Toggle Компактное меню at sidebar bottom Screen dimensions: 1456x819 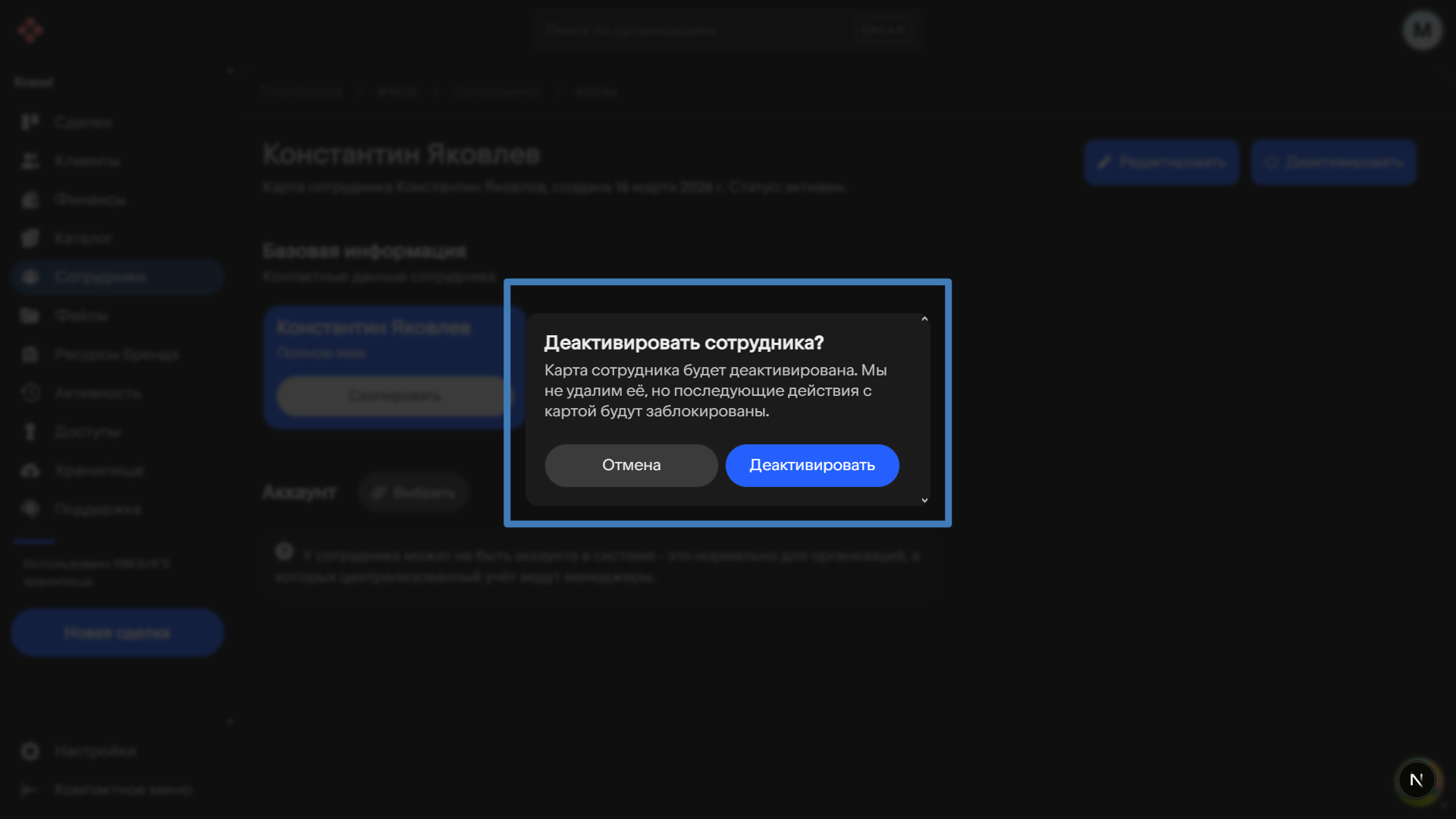click(x=114, y=789)
